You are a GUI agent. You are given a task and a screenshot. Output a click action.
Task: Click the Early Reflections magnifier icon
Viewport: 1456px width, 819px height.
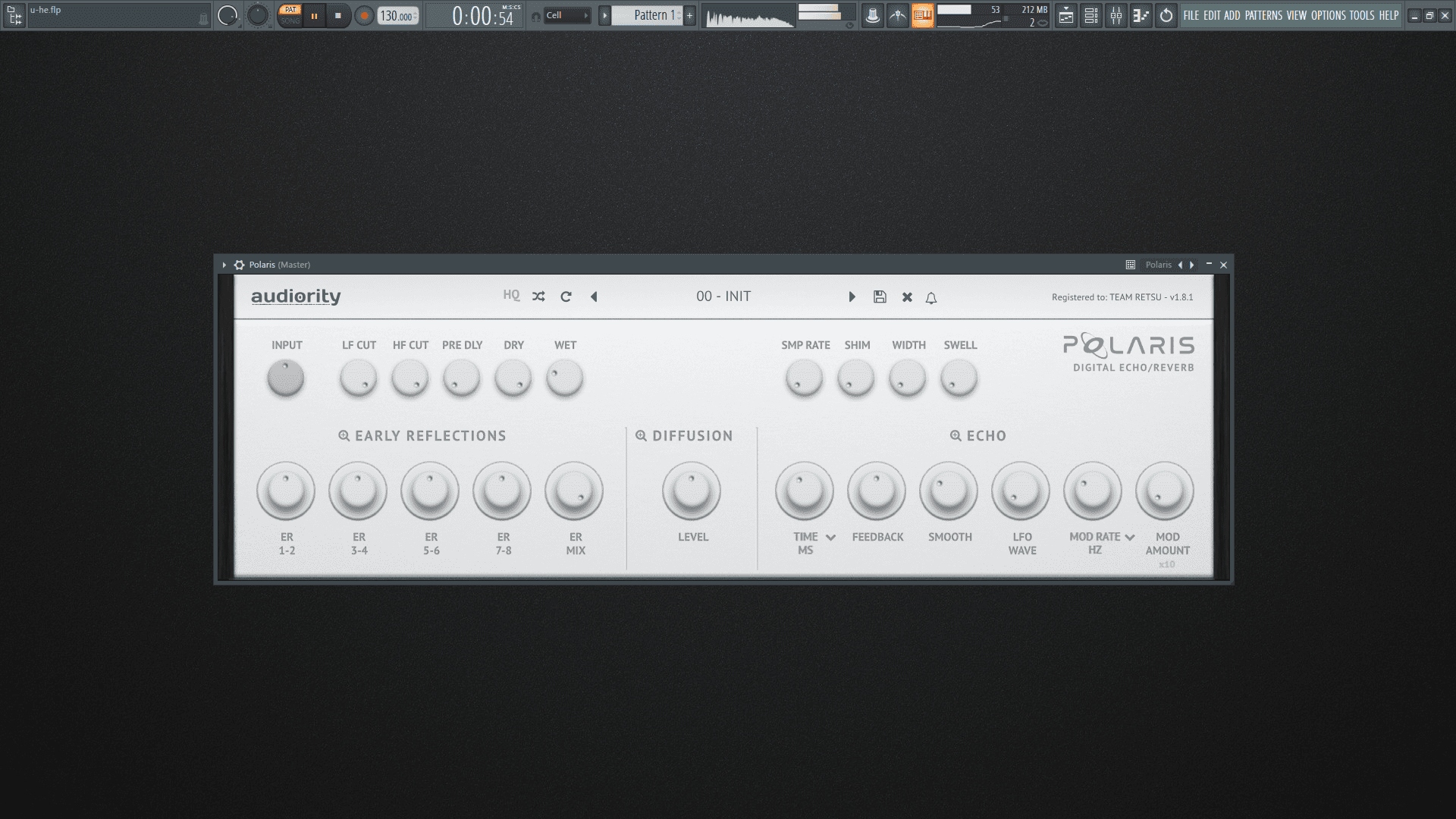point(344,436)
